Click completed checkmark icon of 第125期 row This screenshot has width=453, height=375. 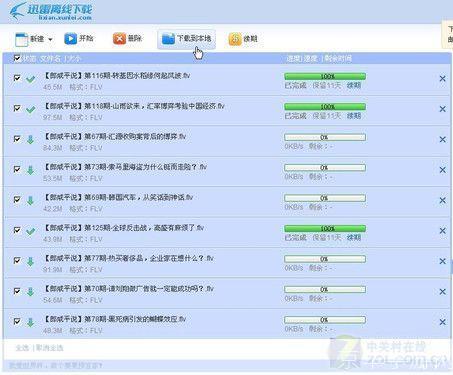click(31, 231)
